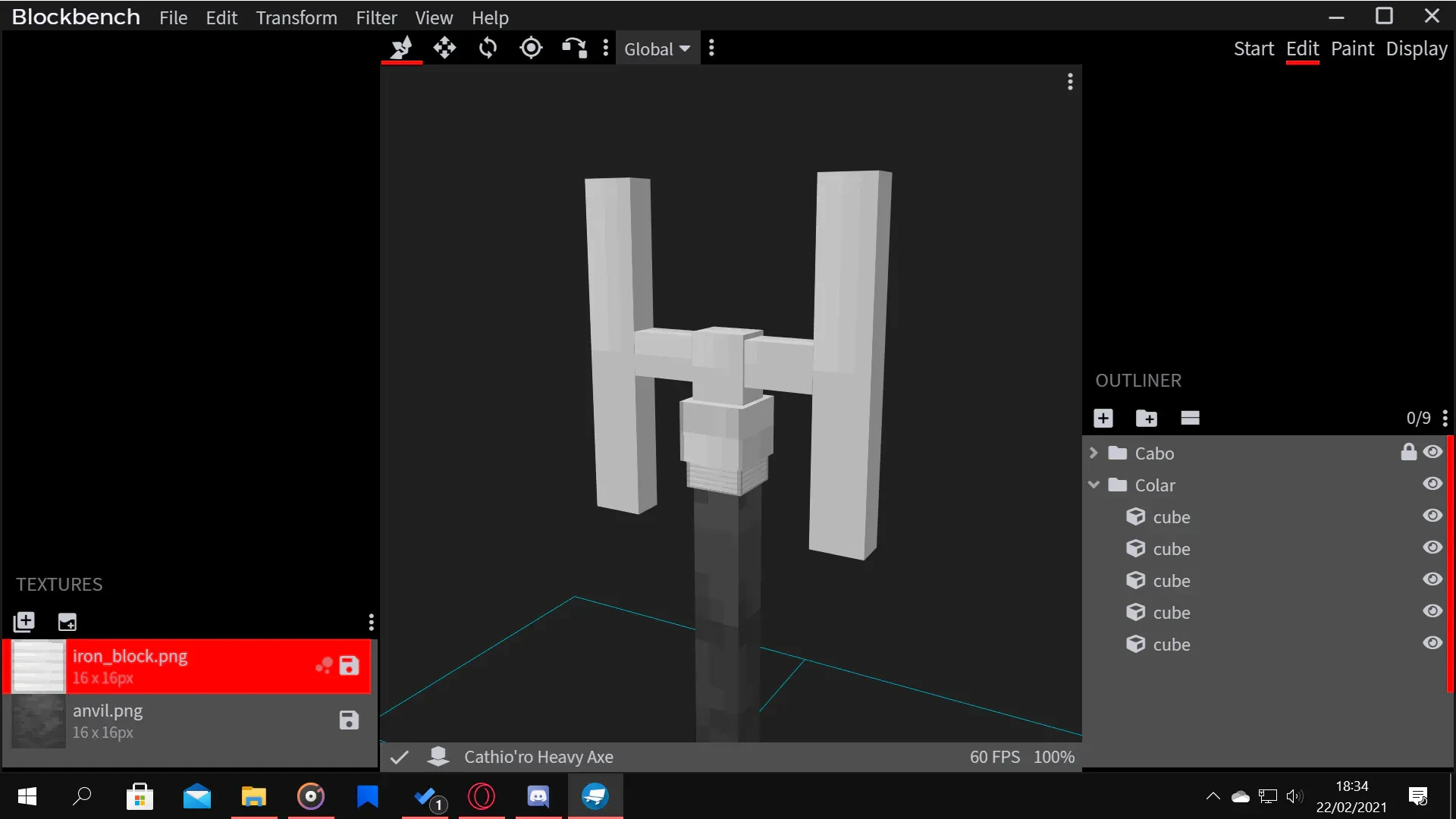Toggle Outliner more options bar icon
Screen dimensions: 1456x819
coord(1190,418)
